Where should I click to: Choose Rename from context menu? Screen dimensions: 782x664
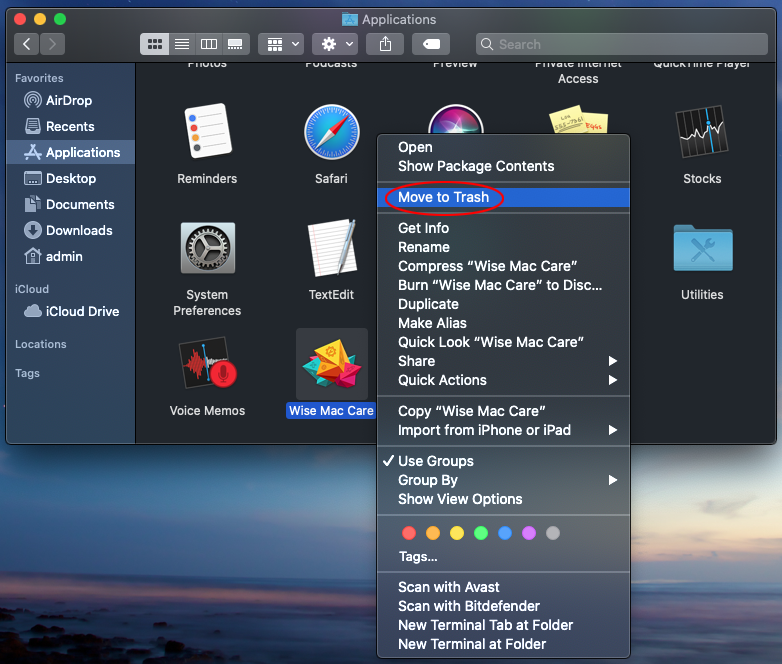click(x=504, y=247)
